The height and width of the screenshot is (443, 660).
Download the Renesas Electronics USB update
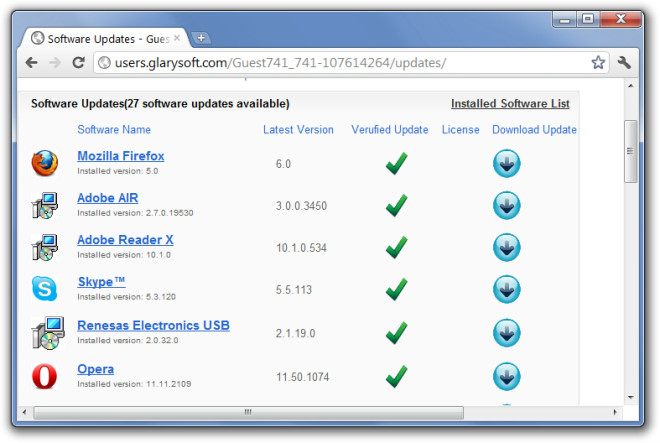[507, 333]
